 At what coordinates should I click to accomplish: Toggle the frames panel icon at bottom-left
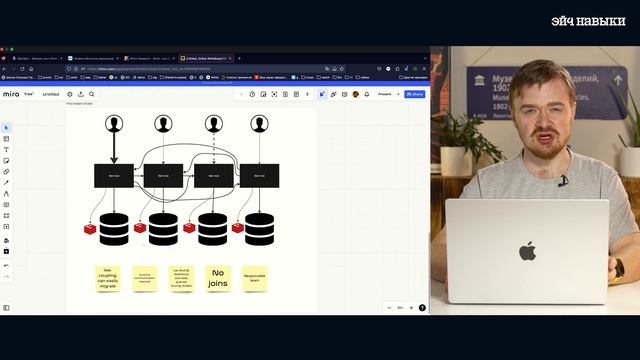pos(6,308)
